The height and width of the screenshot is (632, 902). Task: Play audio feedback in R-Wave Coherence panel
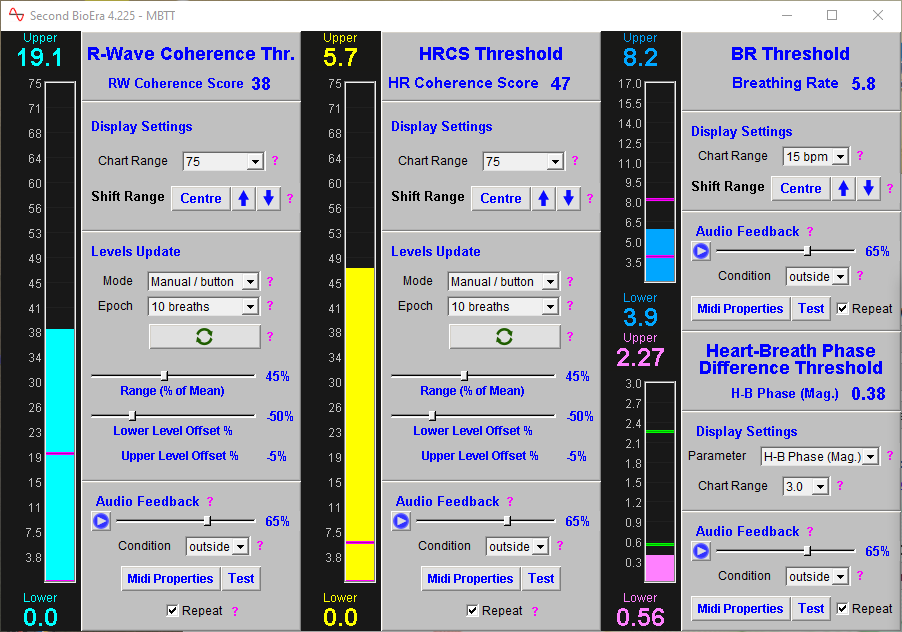pos(100,520)
